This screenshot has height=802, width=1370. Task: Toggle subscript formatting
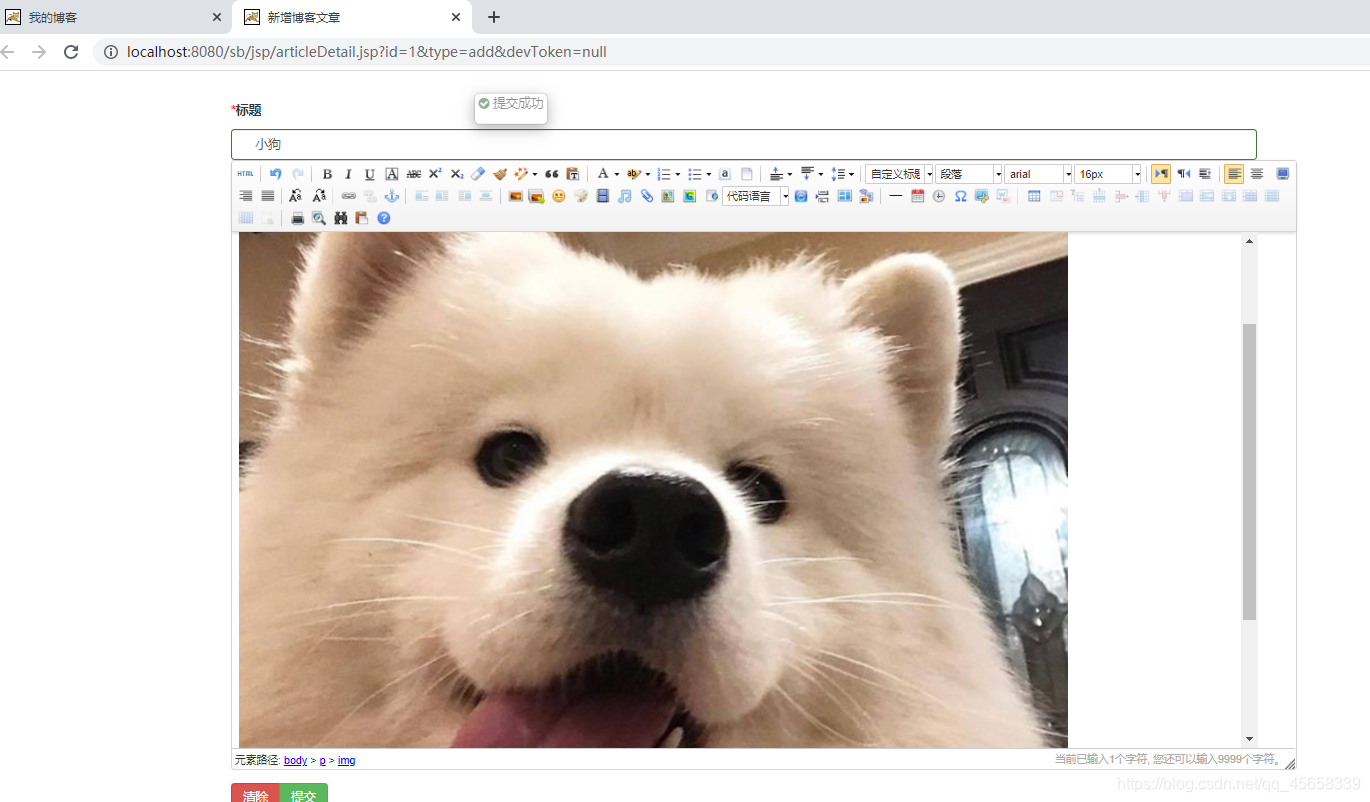point(457,174)
